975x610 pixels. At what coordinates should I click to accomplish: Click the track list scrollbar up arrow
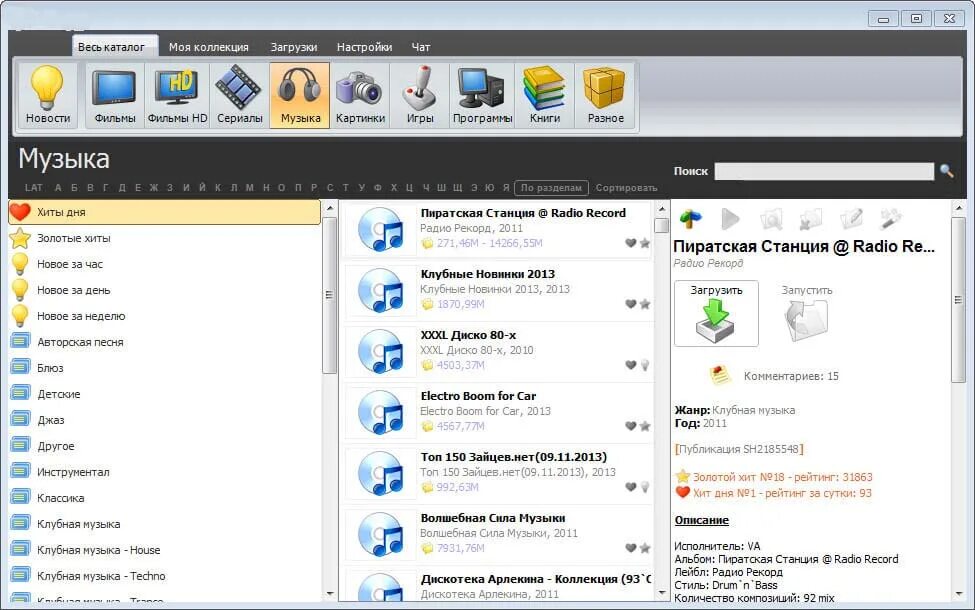pos(662,208)
